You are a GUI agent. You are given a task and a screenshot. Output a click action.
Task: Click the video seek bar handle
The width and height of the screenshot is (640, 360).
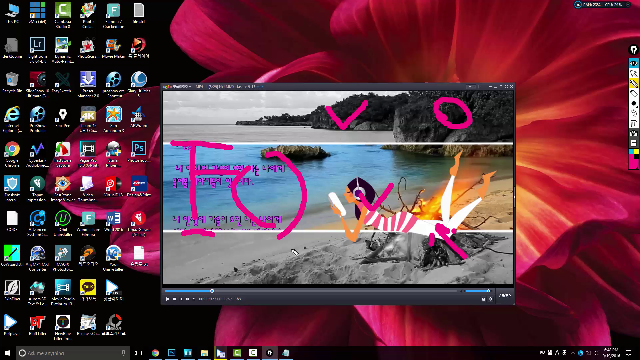tap(212, 291)
